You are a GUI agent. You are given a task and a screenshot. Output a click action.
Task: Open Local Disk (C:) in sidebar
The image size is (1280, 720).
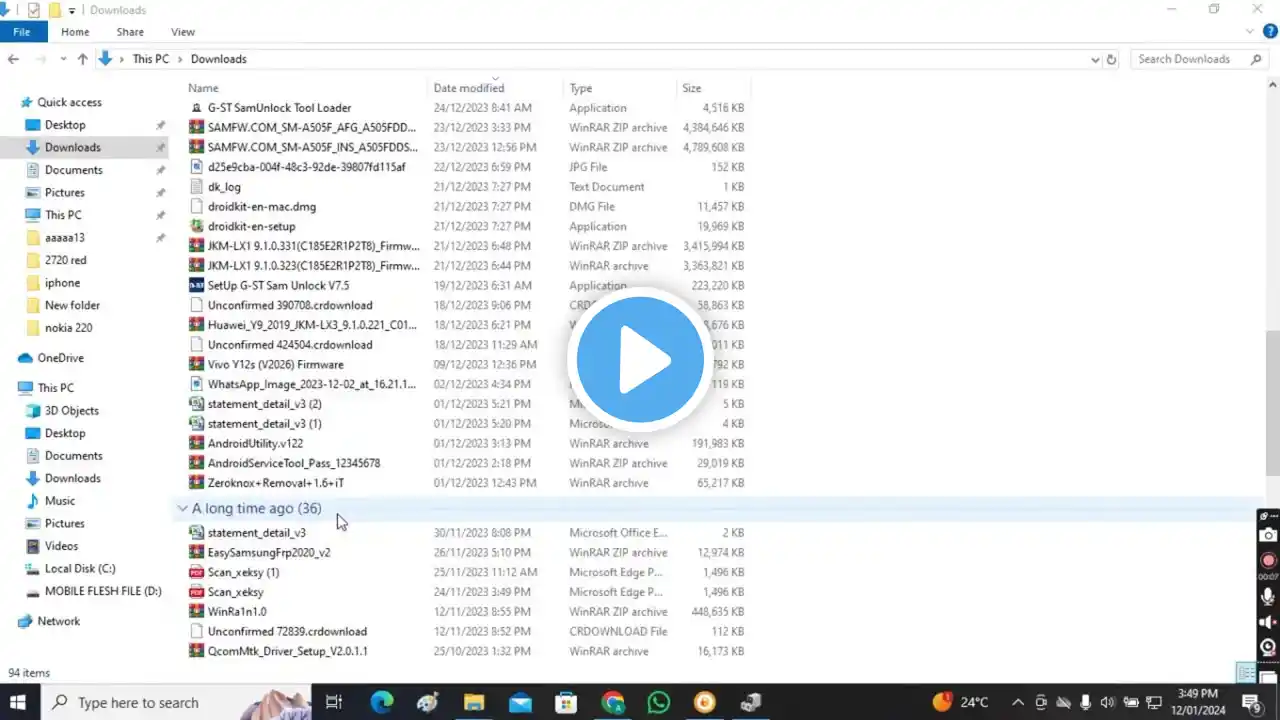pos(80,569)
